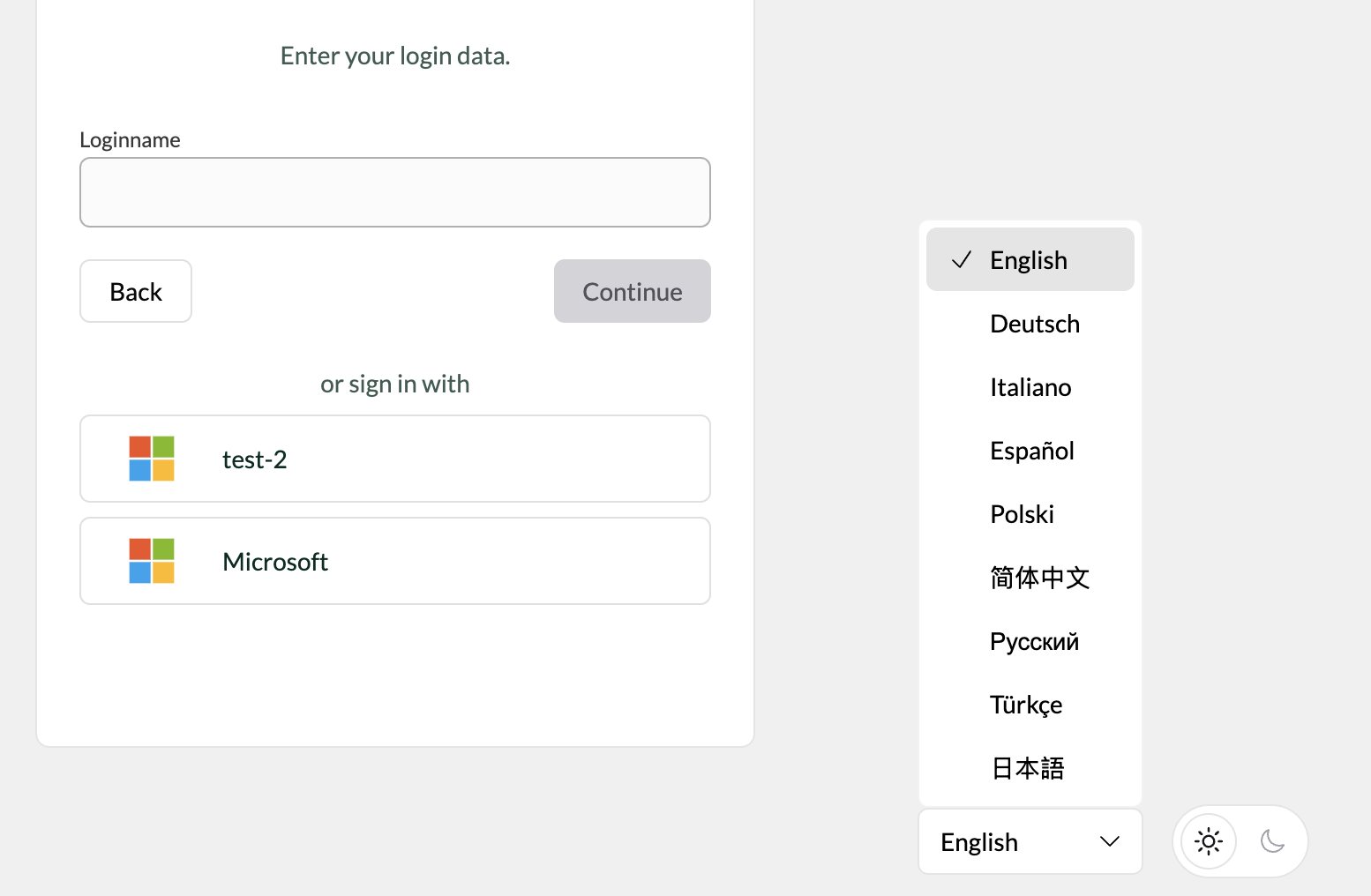Click the Microsoft logo icon in Microsoft row
1371x896 pixels.
pyautogui.click(x=152, y=561)
